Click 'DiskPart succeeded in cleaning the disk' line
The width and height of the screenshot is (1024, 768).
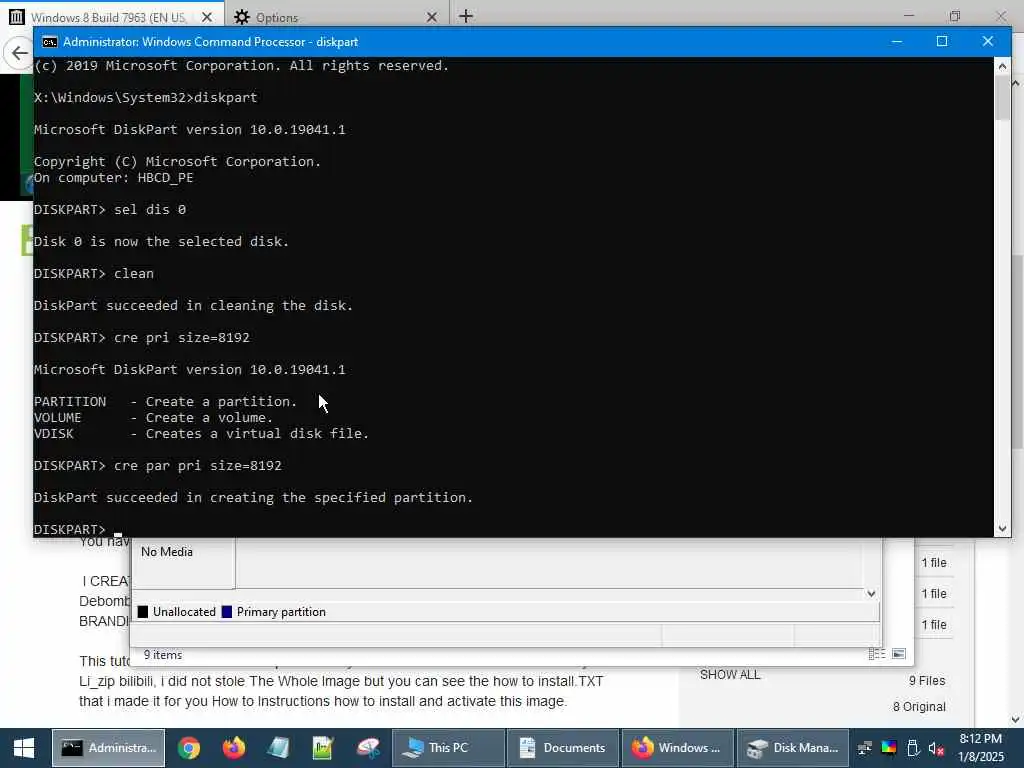click(x=193, y=306)
